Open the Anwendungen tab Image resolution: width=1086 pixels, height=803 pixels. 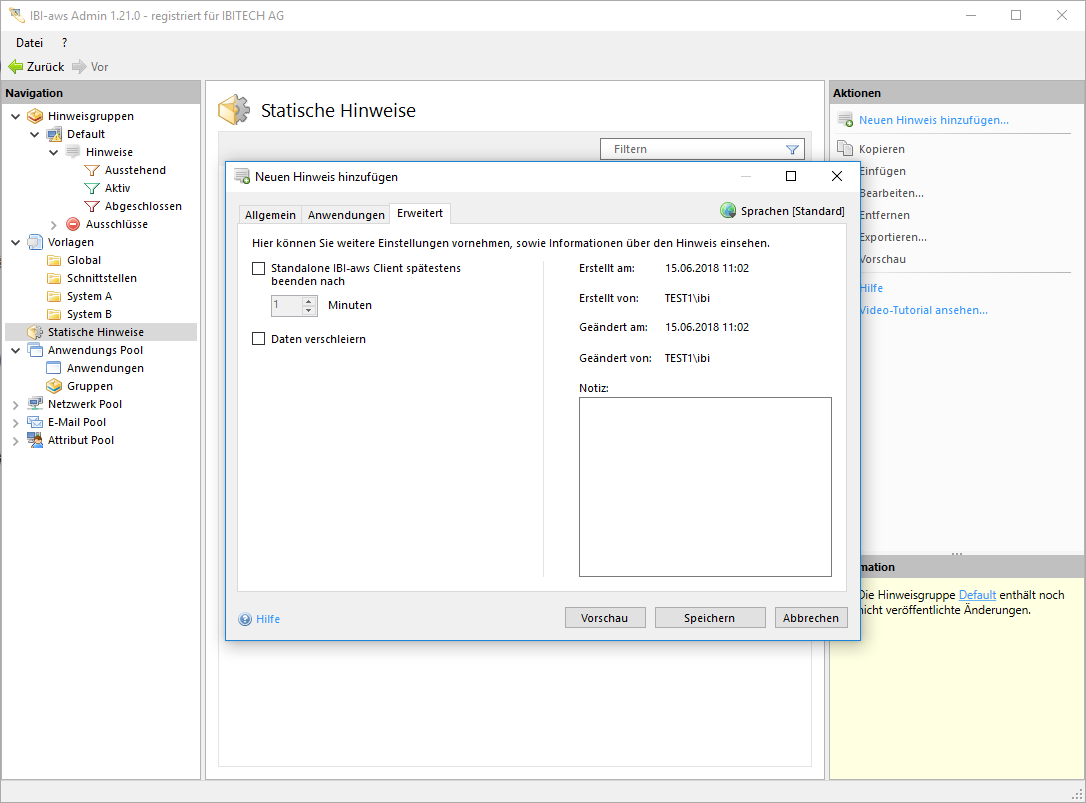coord(346,215)
